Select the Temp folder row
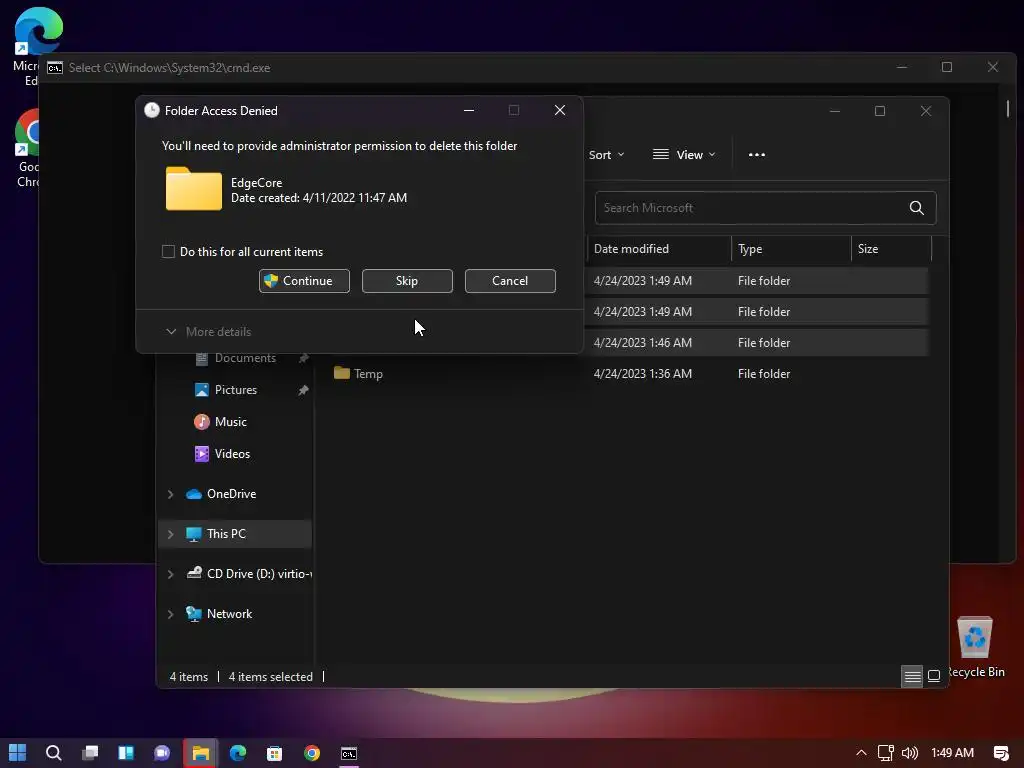 (630, 374)
